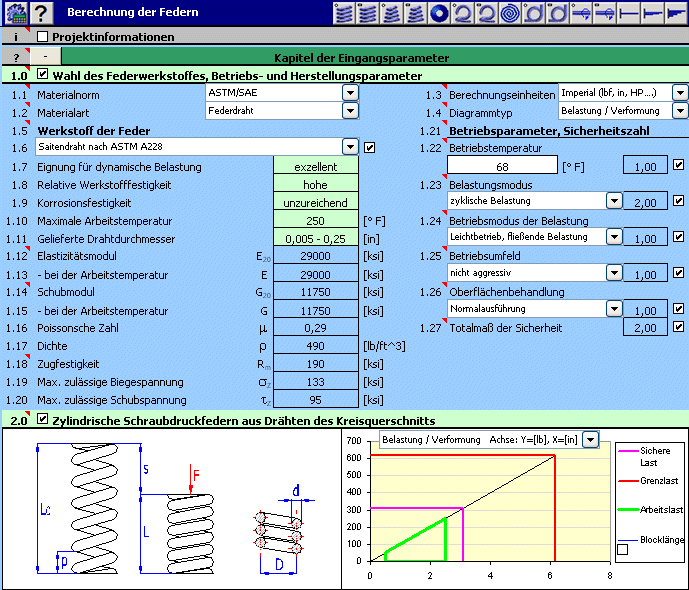The image size is (689, 590).
Task: Select torsion spring, rectangular wire icon
Action: pos(558,12)
